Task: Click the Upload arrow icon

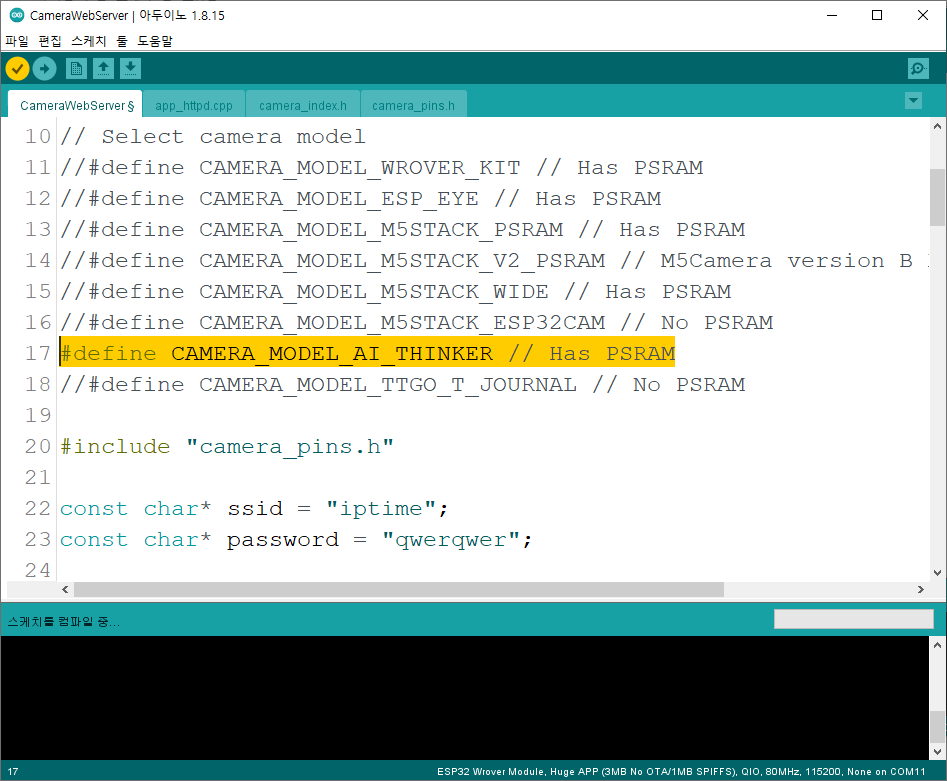Action: [45, 68]
